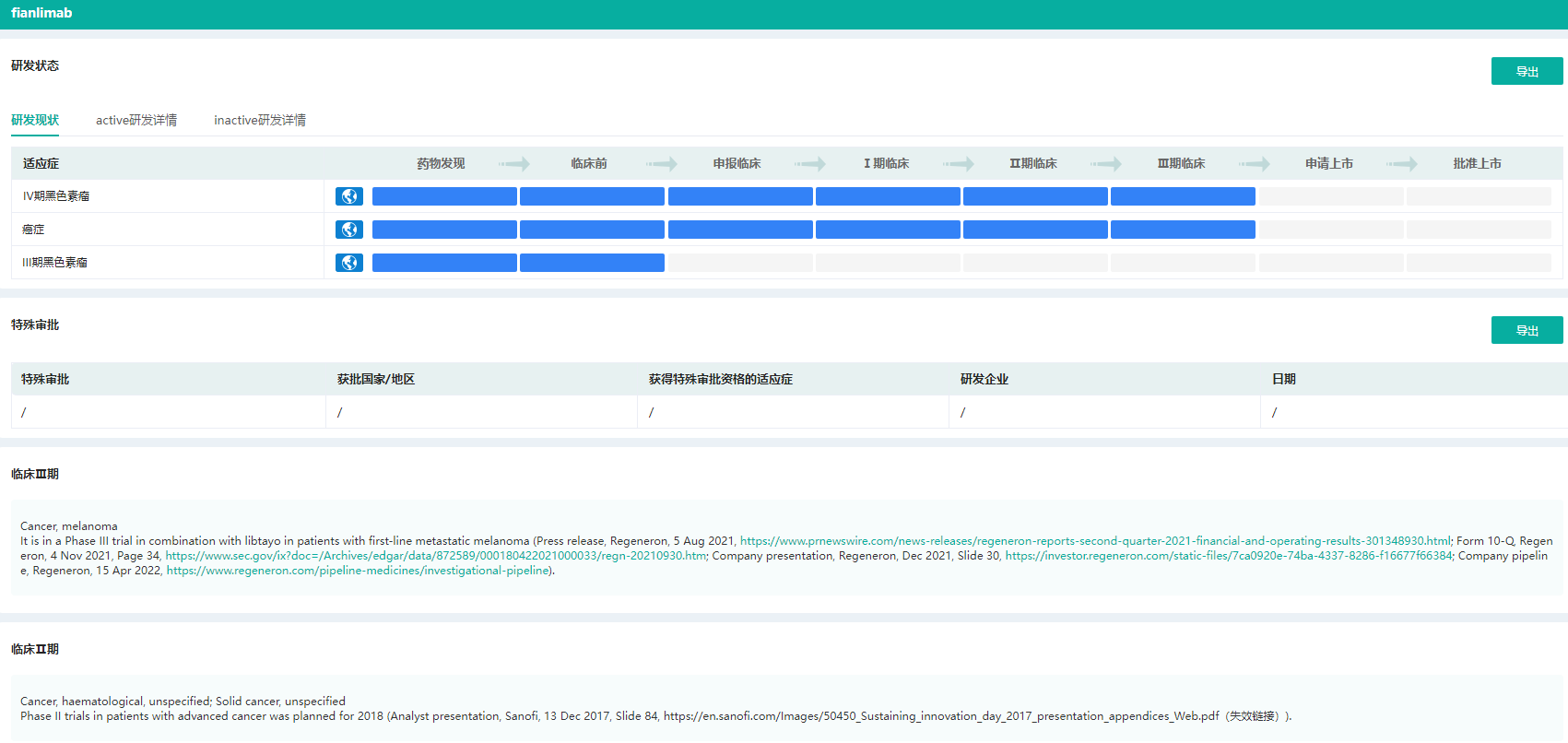1568x743 pixels.
Task: Click the 适应症 column header
Action: 41,163
